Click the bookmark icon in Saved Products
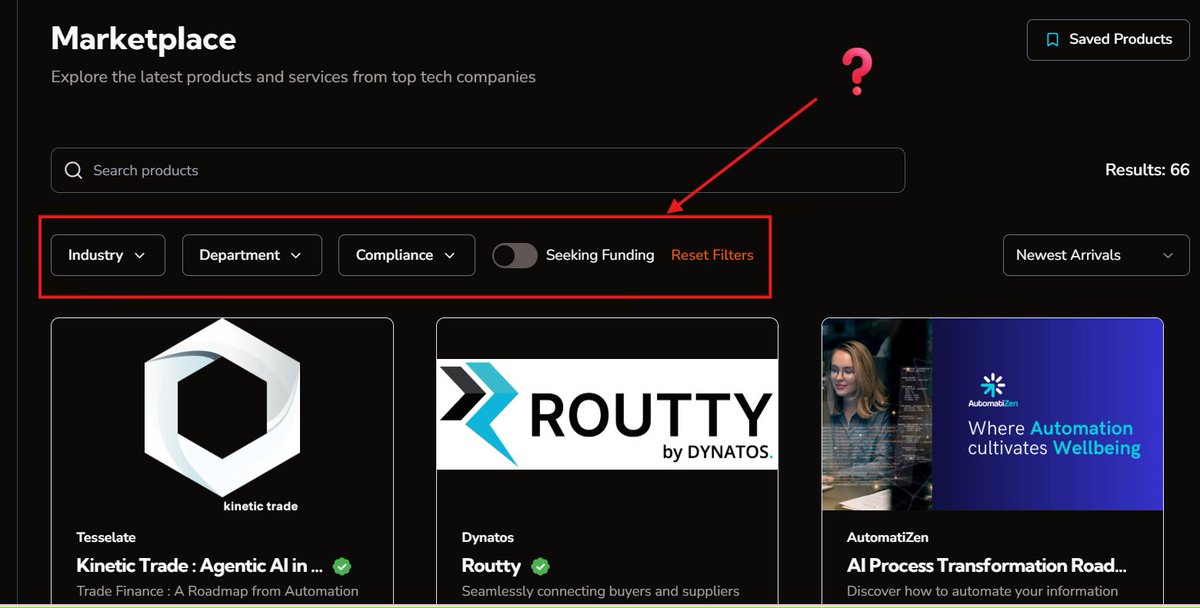 click(1052, 40)
